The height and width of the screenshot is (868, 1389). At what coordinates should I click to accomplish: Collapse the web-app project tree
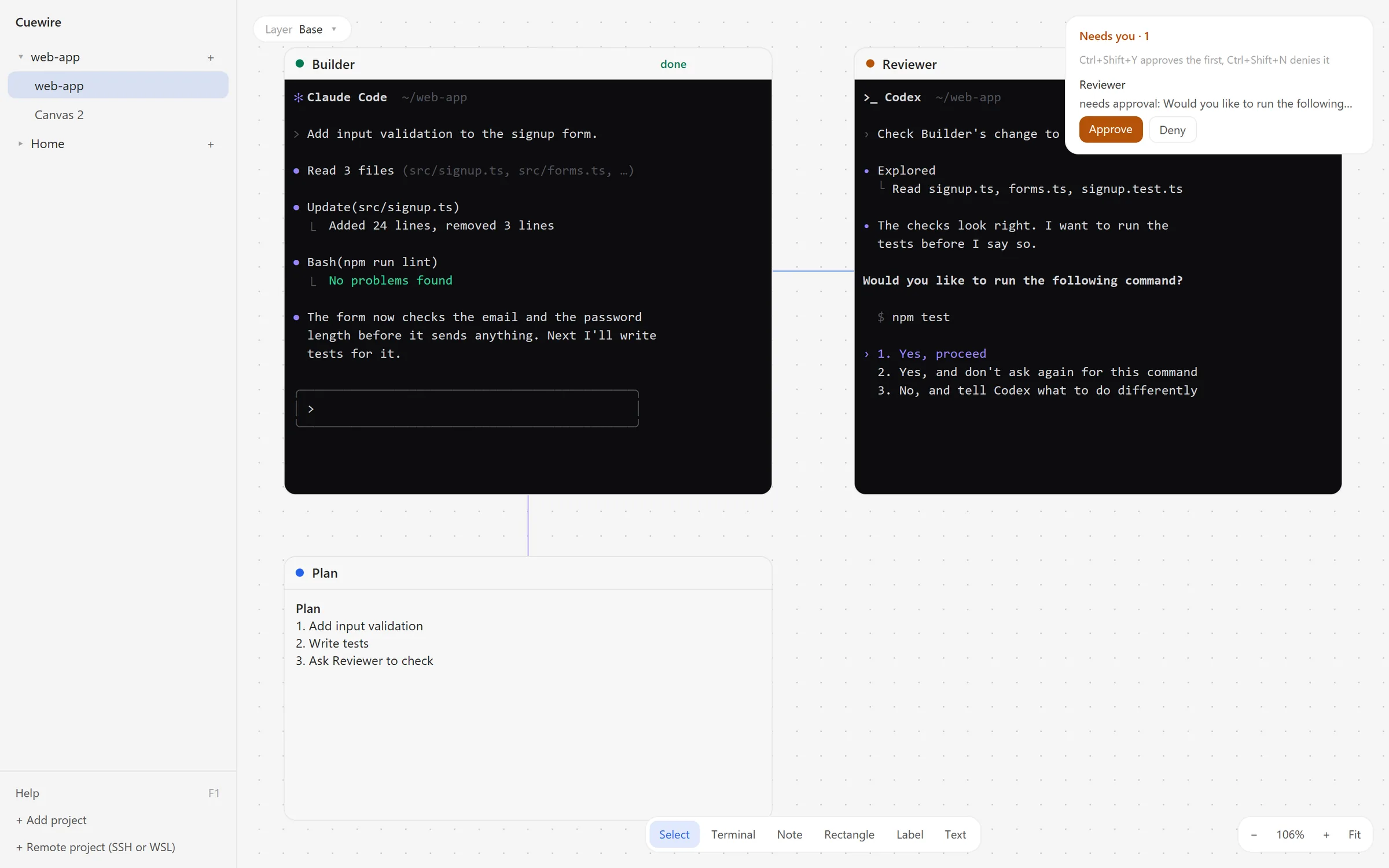pos(21,57)
